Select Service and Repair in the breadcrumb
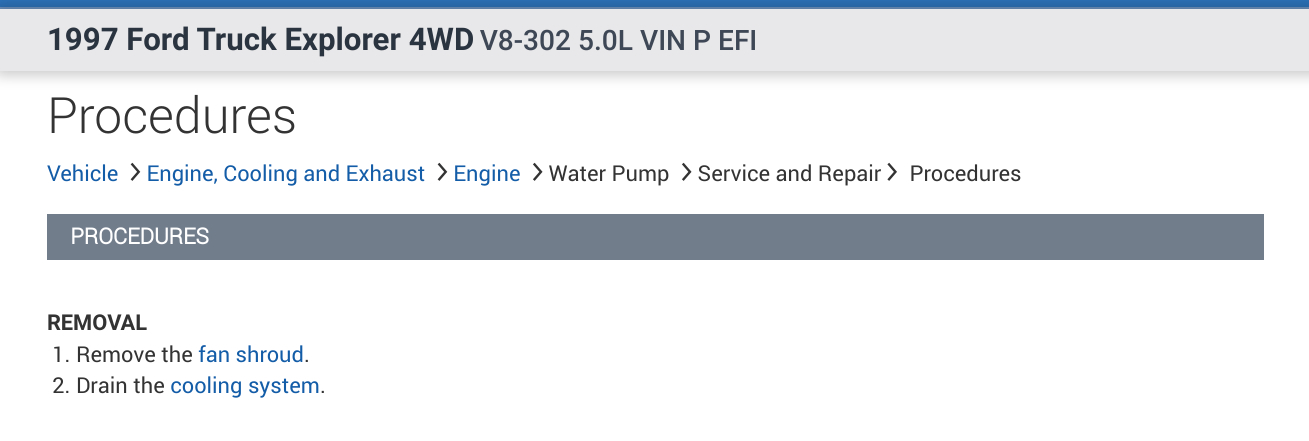The width and height of the screenshot is (1309, 441). [x=789, y=174]
